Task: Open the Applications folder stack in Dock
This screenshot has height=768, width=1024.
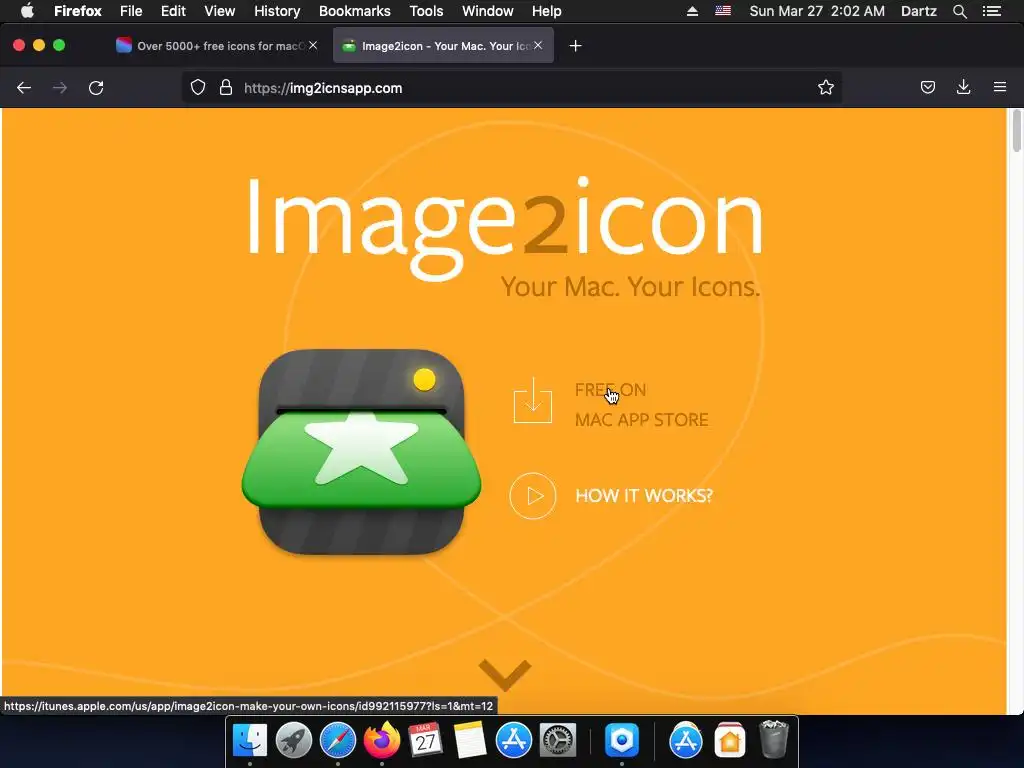Action: (x=686, y=741)
